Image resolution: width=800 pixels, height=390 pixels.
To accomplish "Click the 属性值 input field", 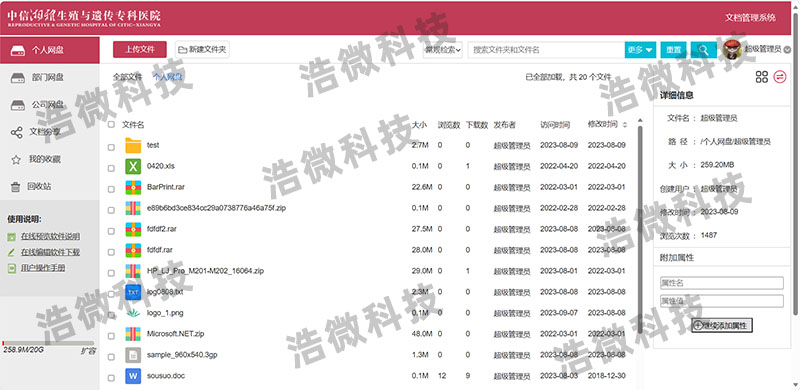I will (x=721, y=301).
